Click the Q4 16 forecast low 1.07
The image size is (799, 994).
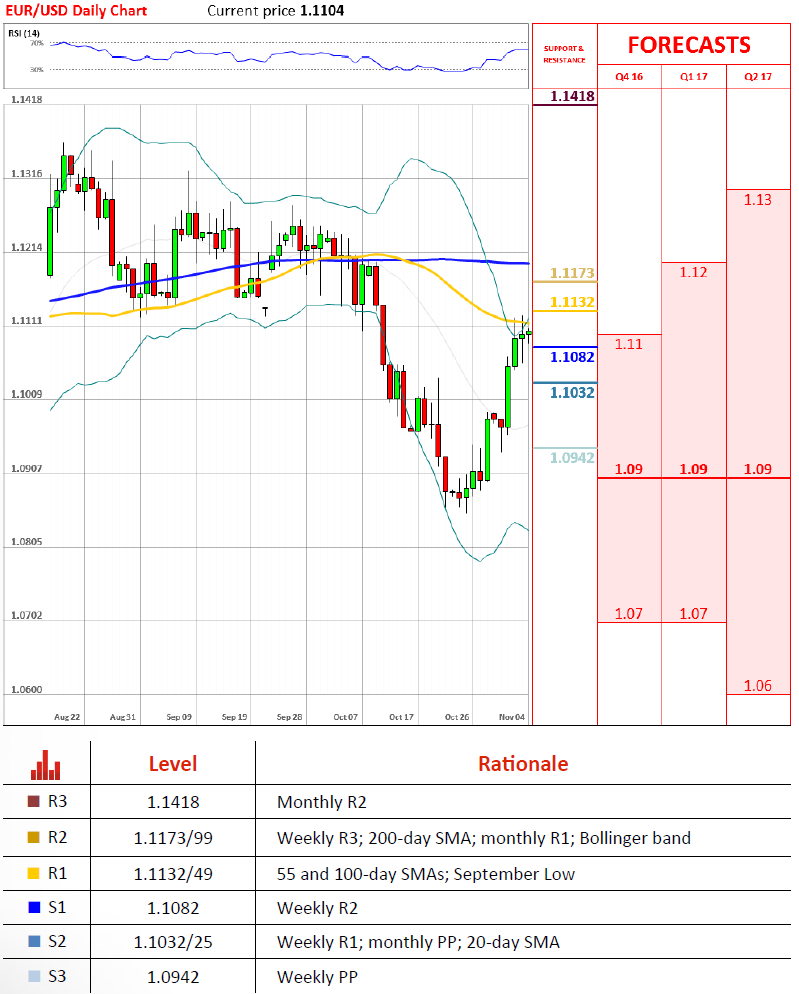click(x=628, y=614)
